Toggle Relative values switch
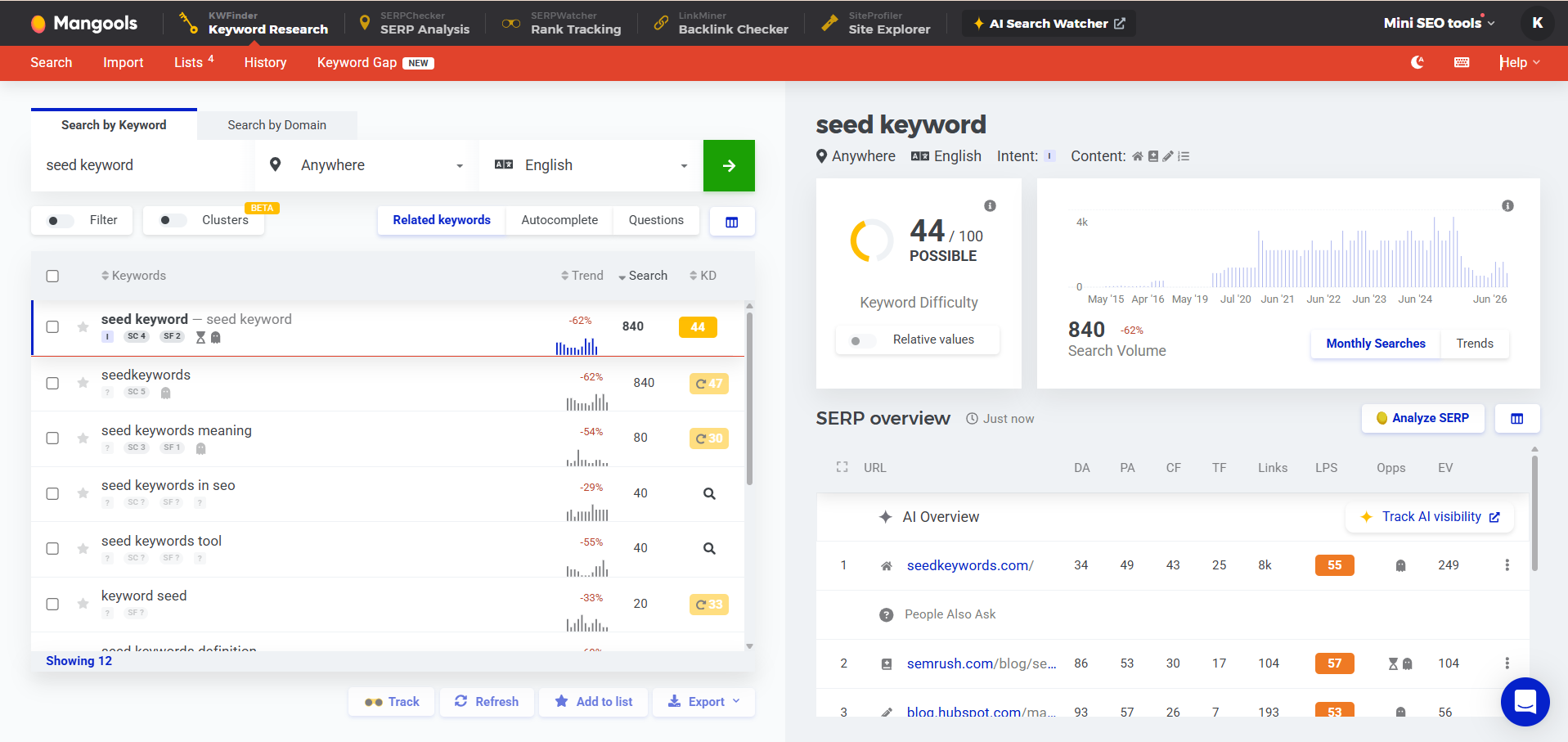 tap(863, 340)
